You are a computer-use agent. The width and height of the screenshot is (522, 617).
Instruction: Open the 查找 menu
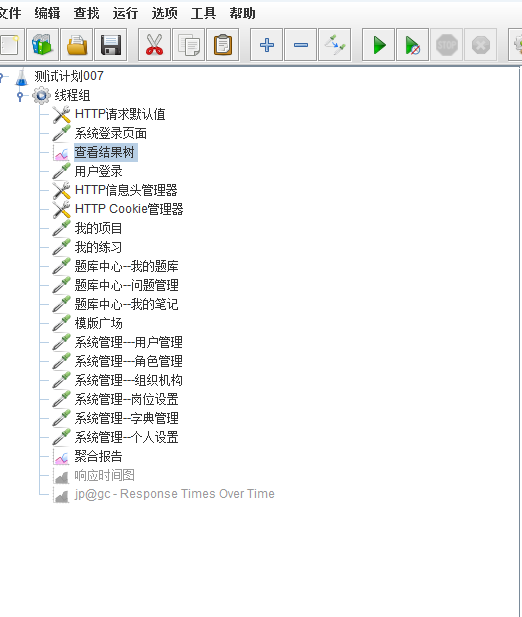(86, 13)
